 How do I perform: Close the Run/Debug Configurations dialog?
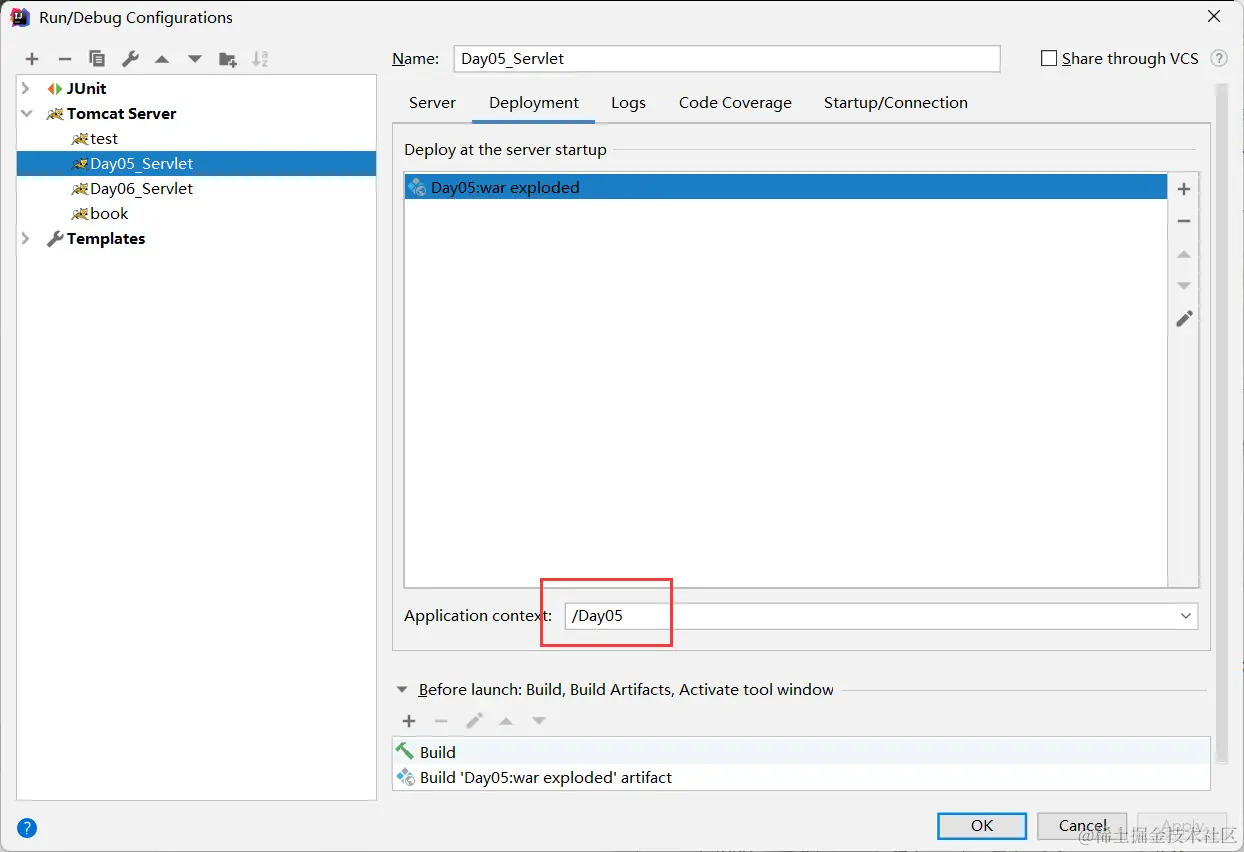pos(1214,17)
